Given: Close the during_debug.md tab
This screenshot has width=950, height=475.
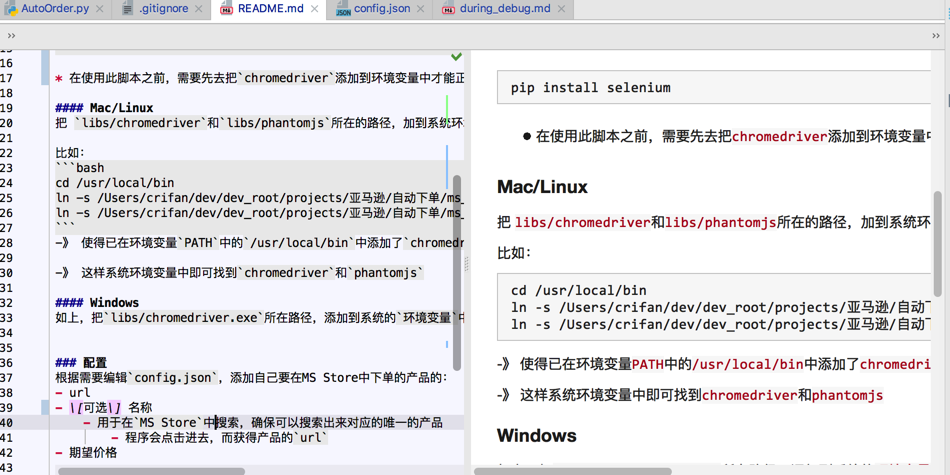Looking at the screenshot, I should click(x=562, y=10).
